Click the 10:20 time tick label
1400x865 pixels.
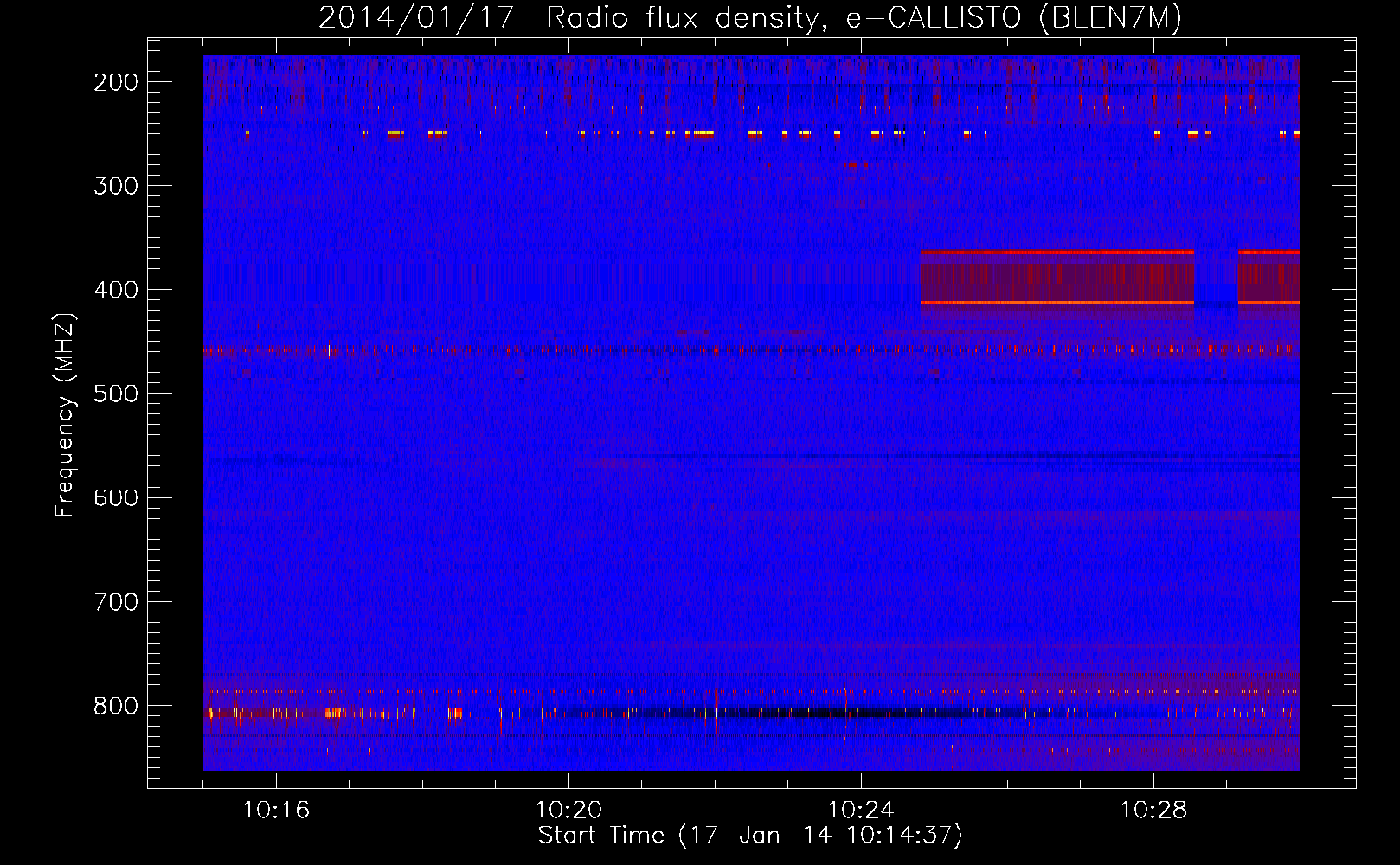568,811
